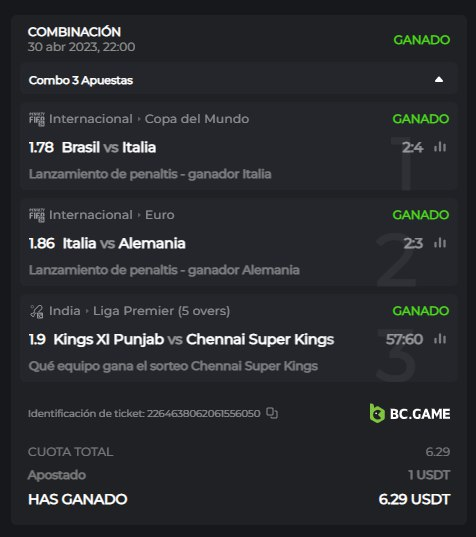Click the Combo 3 Apuestas header label
This screenshot has height=537, width=476.
click(x=81, y=80)
